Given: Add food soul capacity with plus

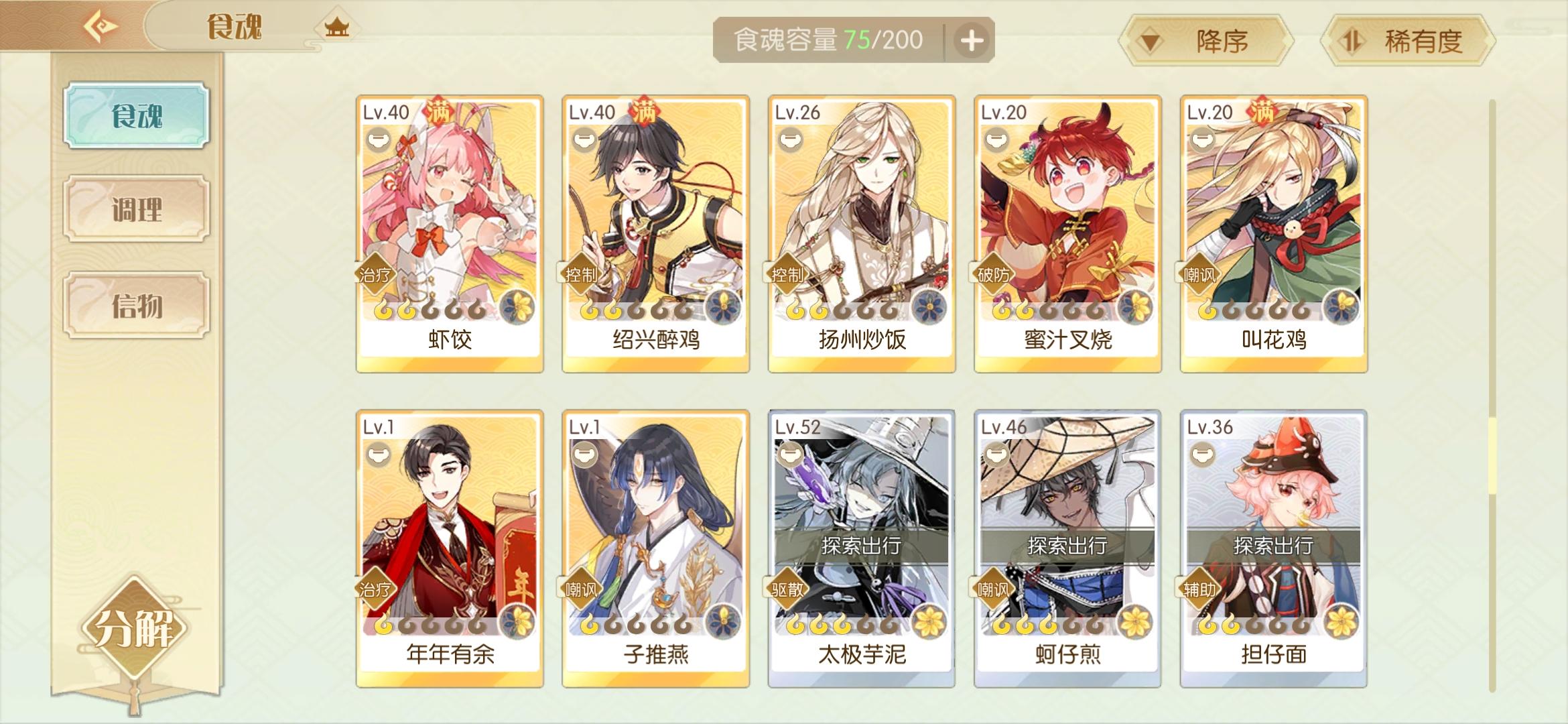Looking at the screenshot, I should click(x=972, y=40).
